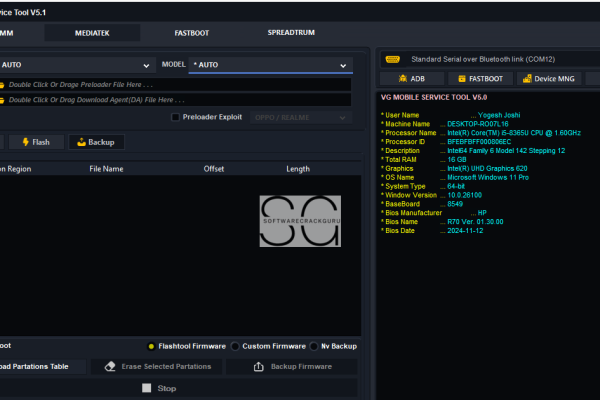Click the Device MNG icon

tap(527, 79)
